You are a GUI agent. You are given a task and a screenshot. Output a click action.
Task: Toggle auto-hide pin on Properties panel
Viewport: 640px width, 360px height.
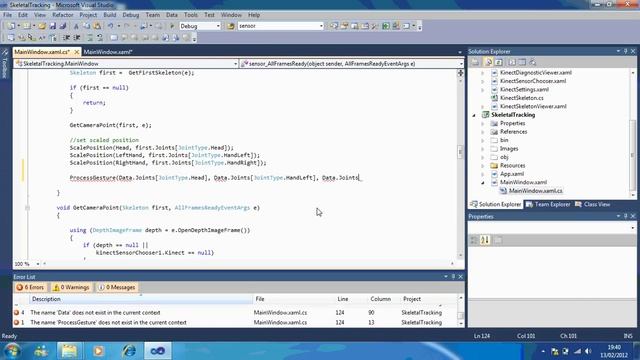point(625,216)
